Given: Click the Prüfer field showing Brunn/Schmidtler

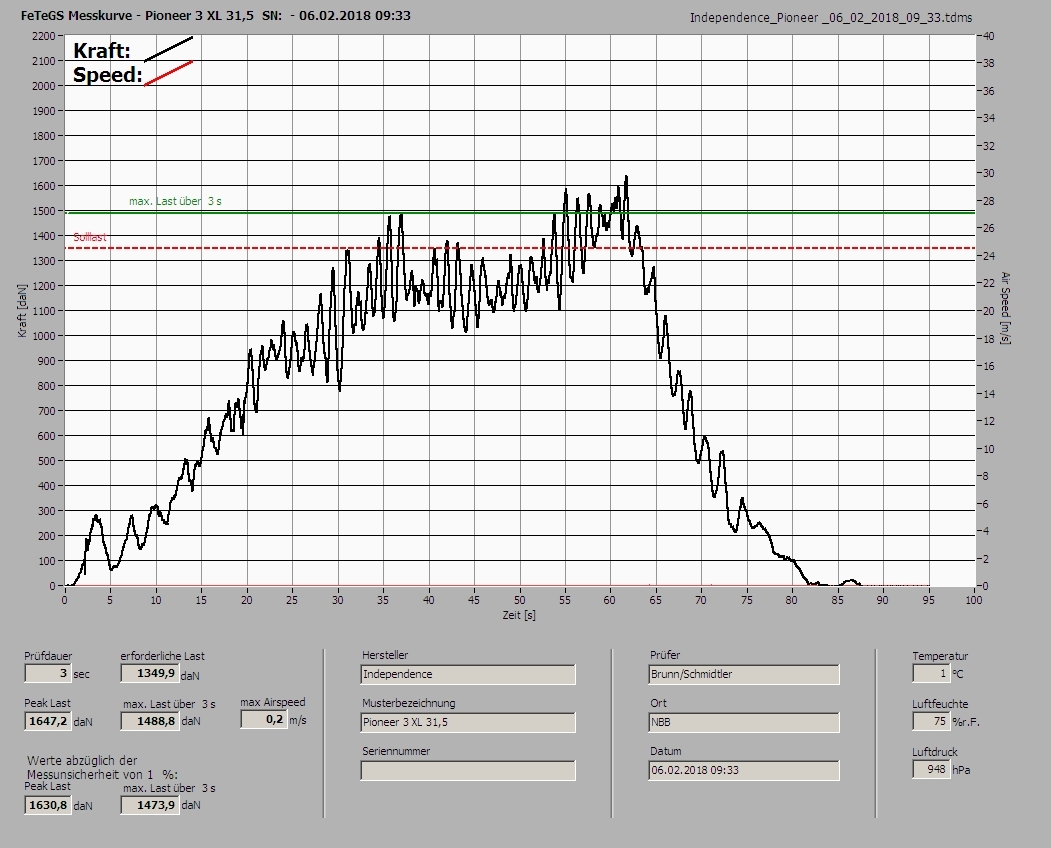Looking at the screenshot, I should [744, 674].
